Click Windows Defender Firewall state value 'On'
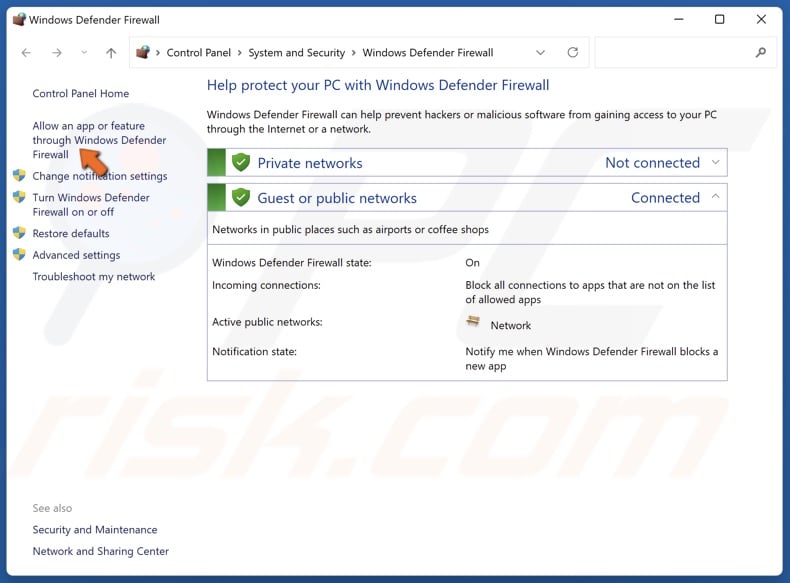 [473, 263]
